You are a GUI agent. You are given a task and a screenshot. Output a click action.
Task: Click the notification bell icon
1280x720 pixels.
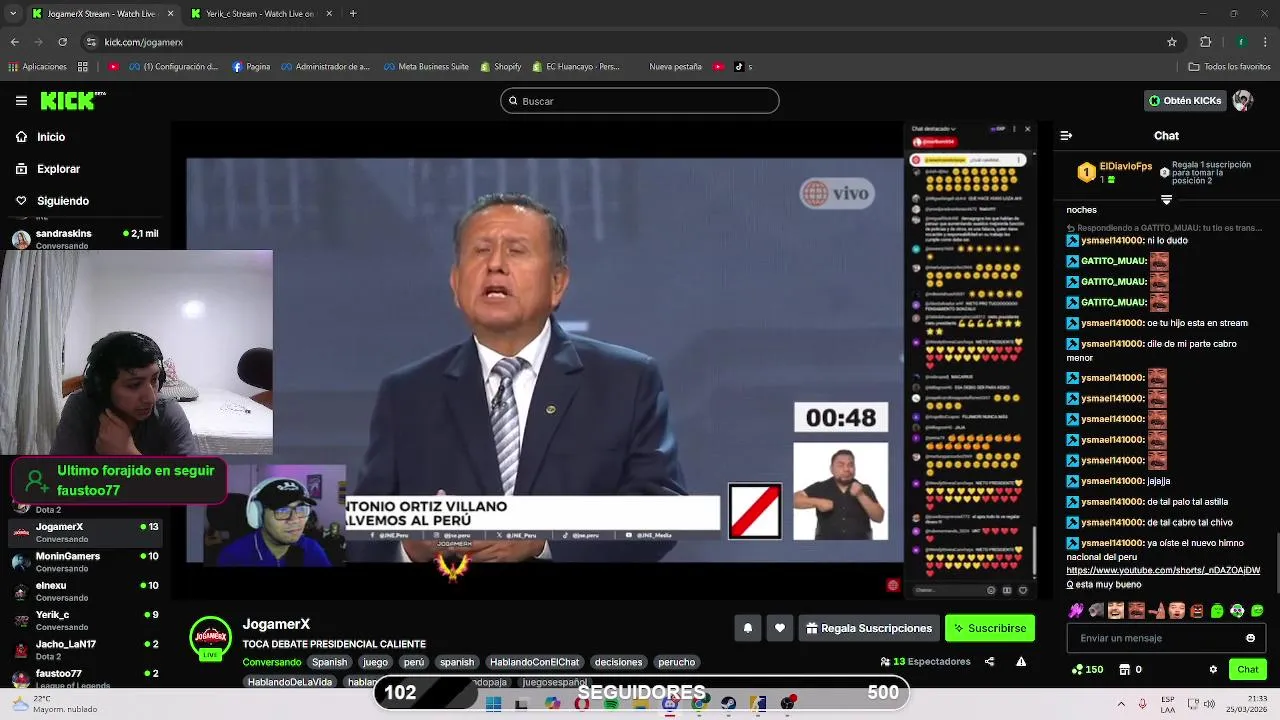coord(747,628)
